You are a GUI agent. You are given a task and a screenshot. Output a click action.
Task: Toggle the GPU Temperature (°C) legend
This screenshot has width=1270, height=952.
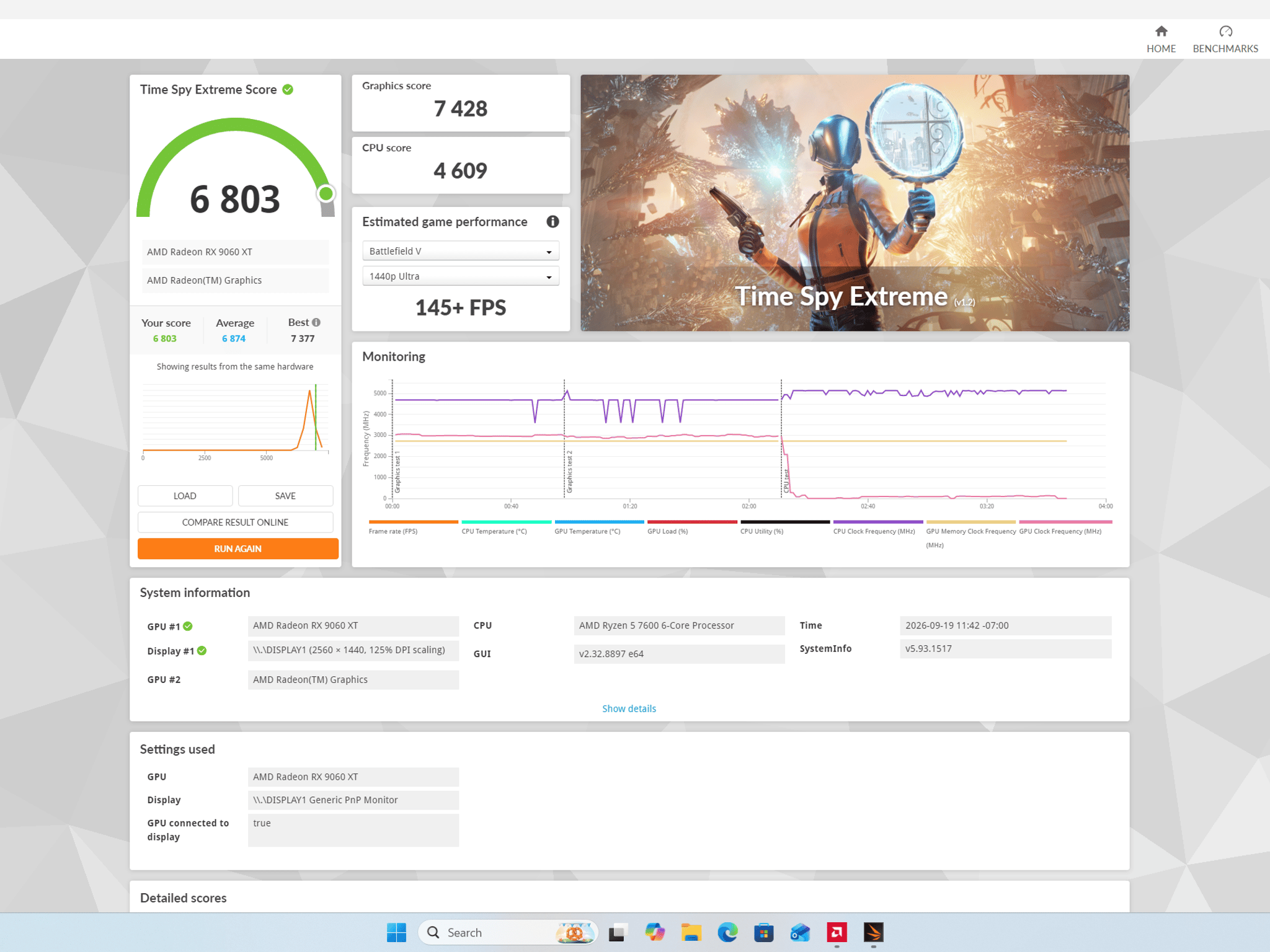(599, 527)
